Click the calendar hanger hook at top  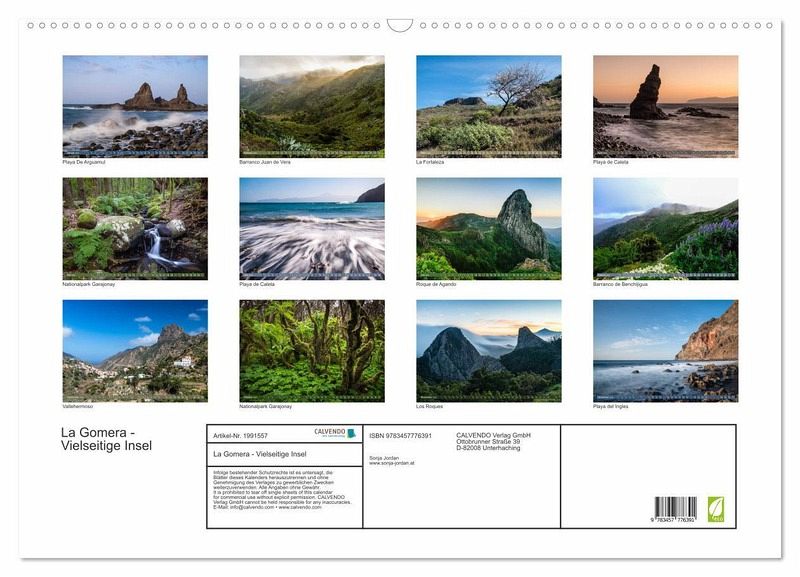point(400,25)
